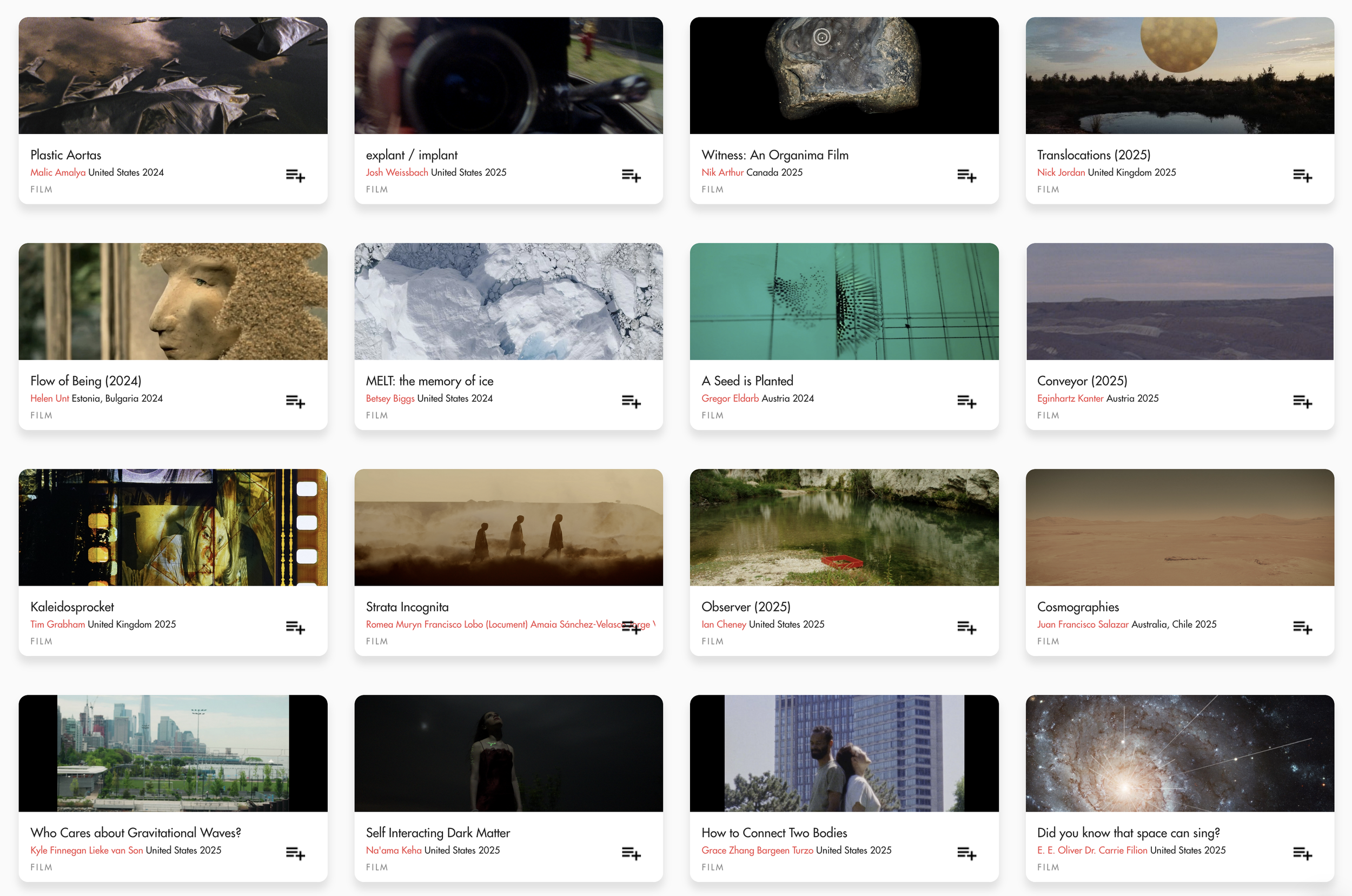Open Observer (2025) pond thumbnail
Screen dimensions: 1352x896
[x=844, y=527]
